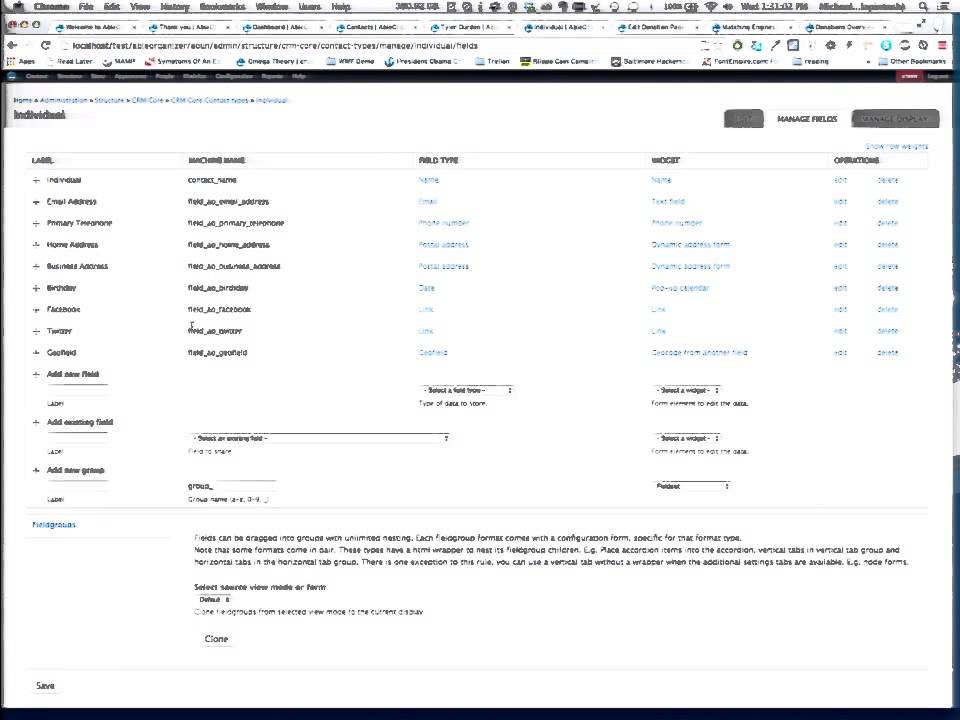960x720 pixels.
Task: Open the Trellen bookmark folder
Action: [x=493, y=61]
